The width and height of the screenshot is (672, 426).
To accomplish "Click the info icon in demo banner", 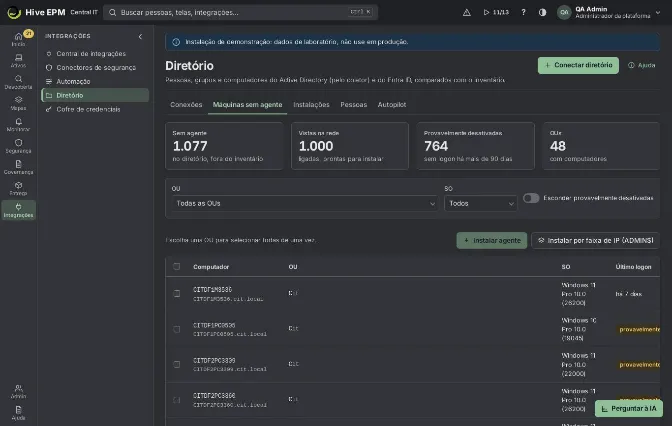I will click(176, 42).
